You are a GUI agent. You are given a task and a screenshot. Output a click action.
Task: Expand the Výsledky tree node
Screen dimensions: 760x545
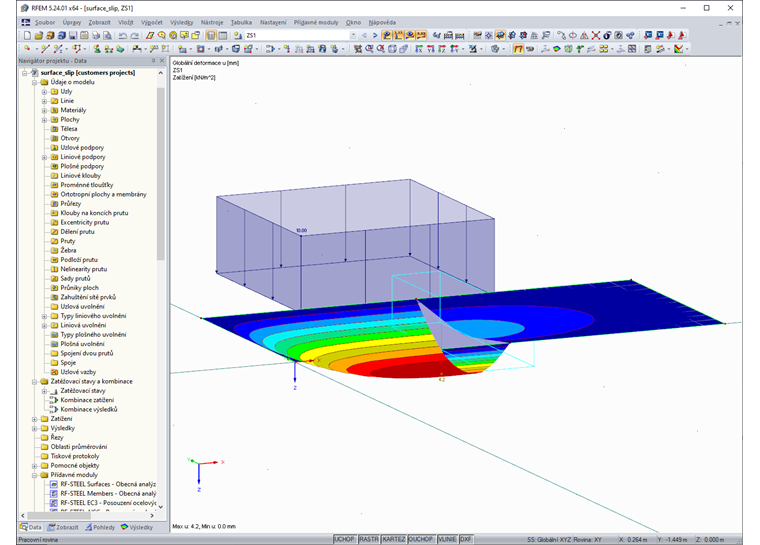pyautogui.click(x=34, y=428)
